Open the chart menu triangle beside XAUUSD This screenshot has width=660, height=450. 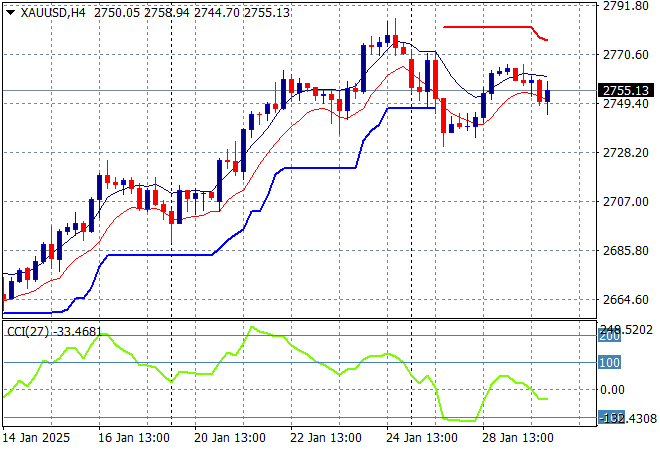(x=11, y=13)
